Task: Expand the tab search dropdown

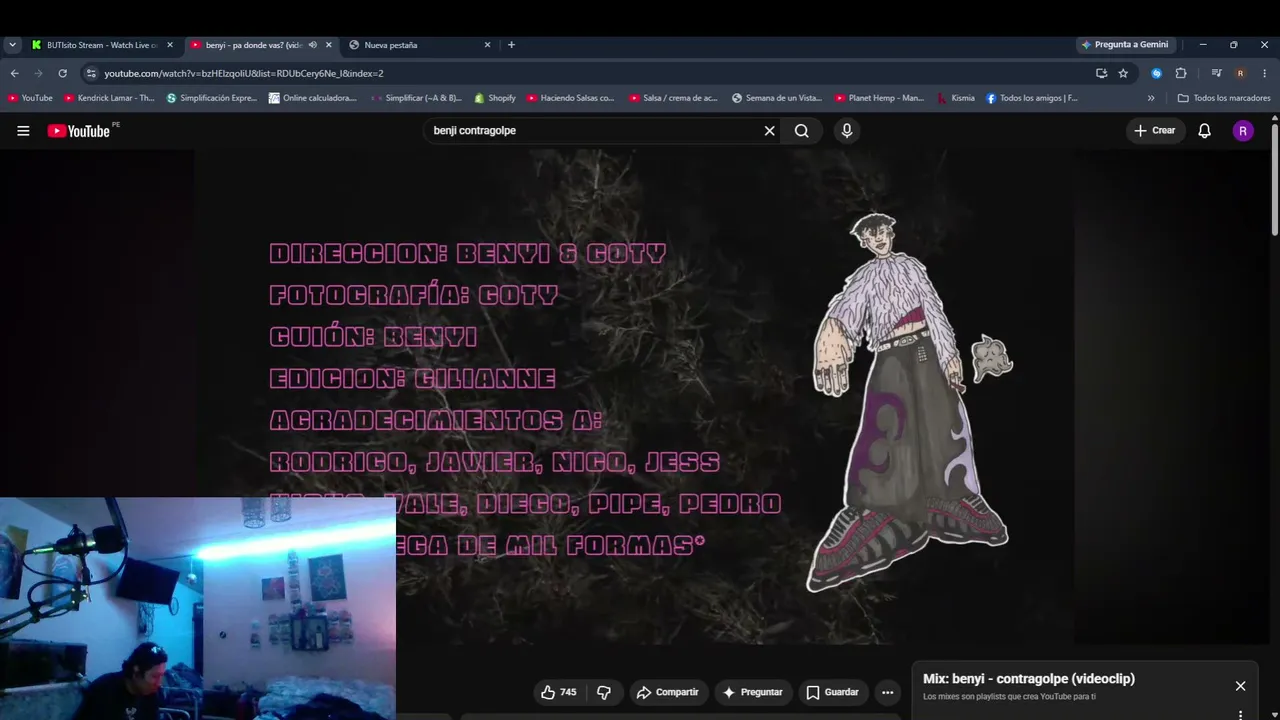Action: click(x=13, y=45)
